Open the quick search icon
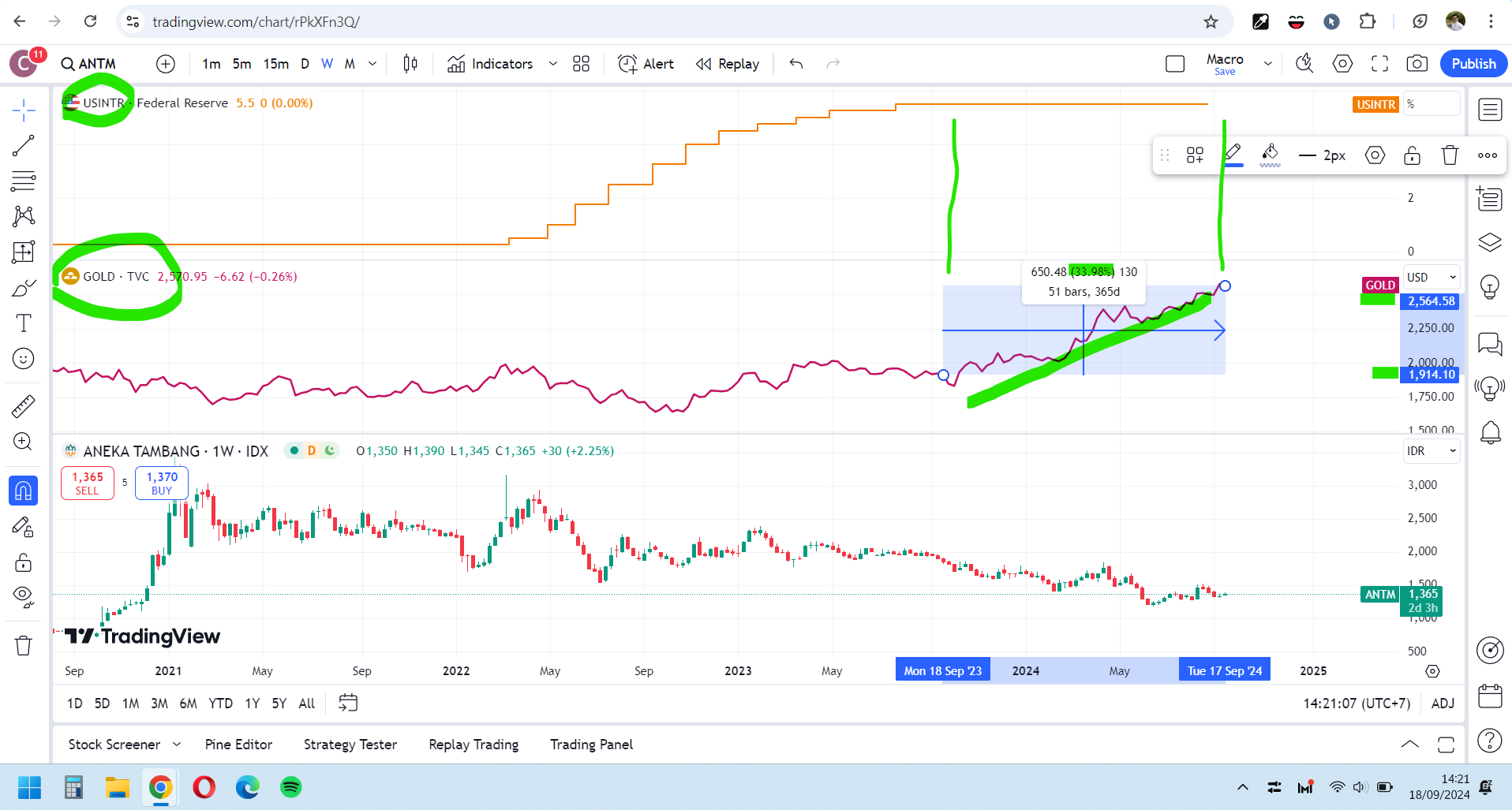Screen dimensions: 1512x810 pos(1304,64)
